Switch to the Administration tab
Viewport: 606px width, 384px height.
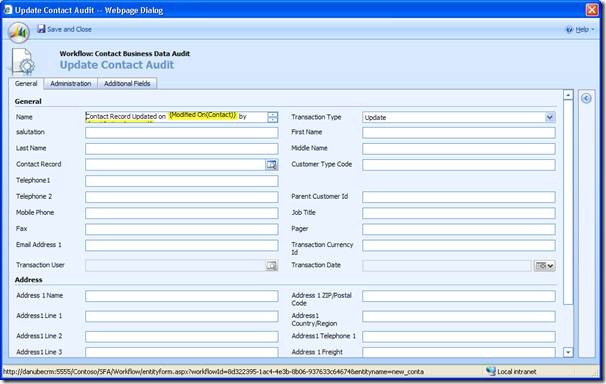point(71,83)
